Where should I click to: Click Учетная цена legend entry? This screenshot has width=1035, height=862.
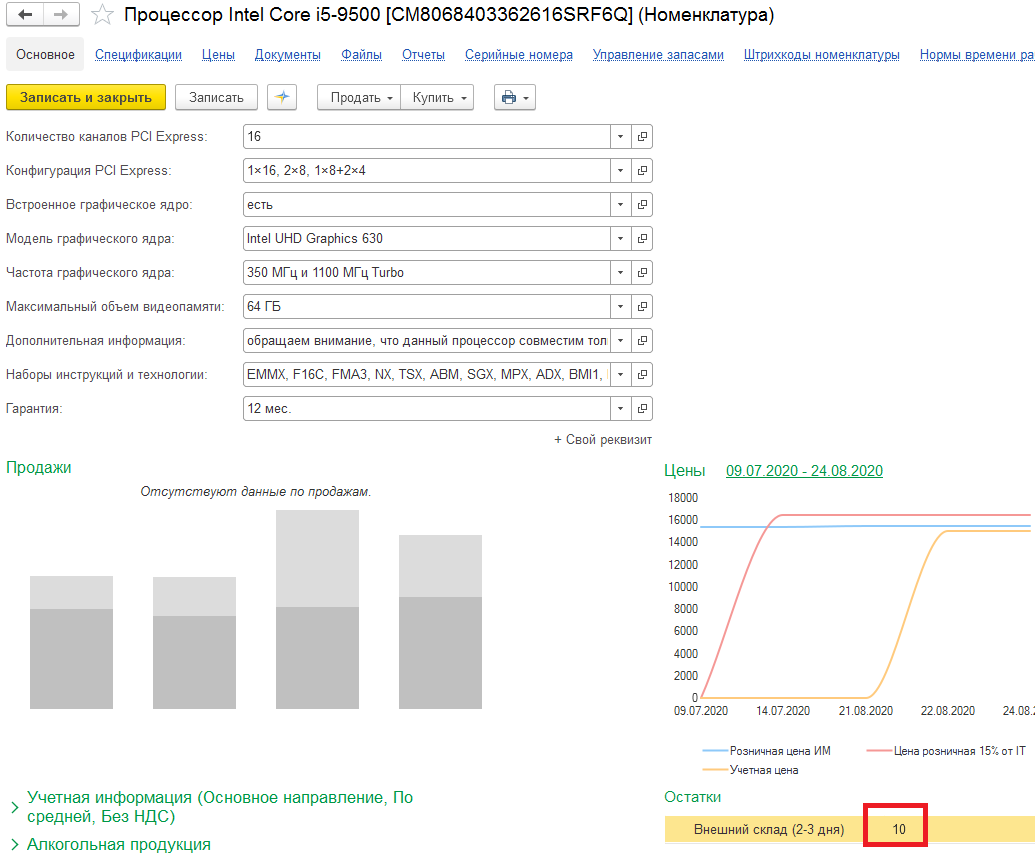[751, 770]
